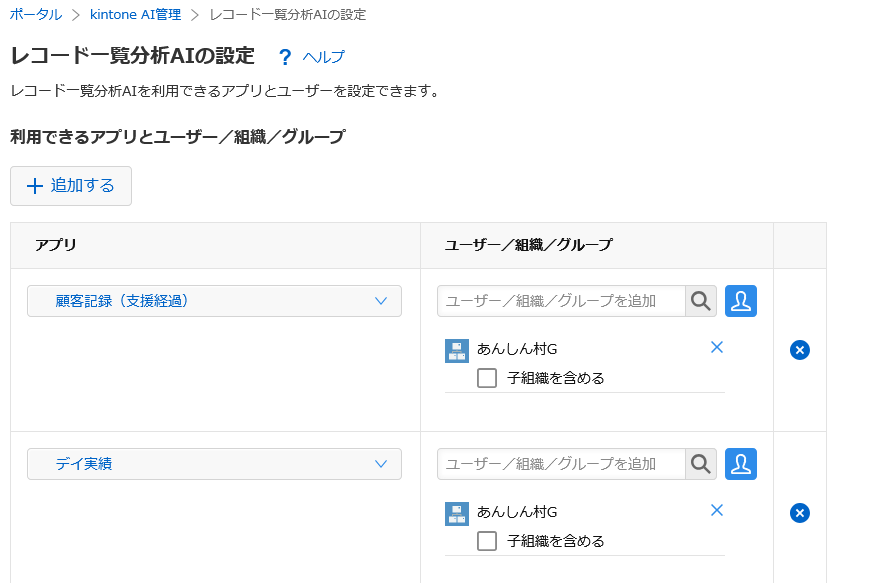Click the search magnifier in 顧客記録 row
The width and height of the screenshot is (878, 583).
click(x=701, y=301)
